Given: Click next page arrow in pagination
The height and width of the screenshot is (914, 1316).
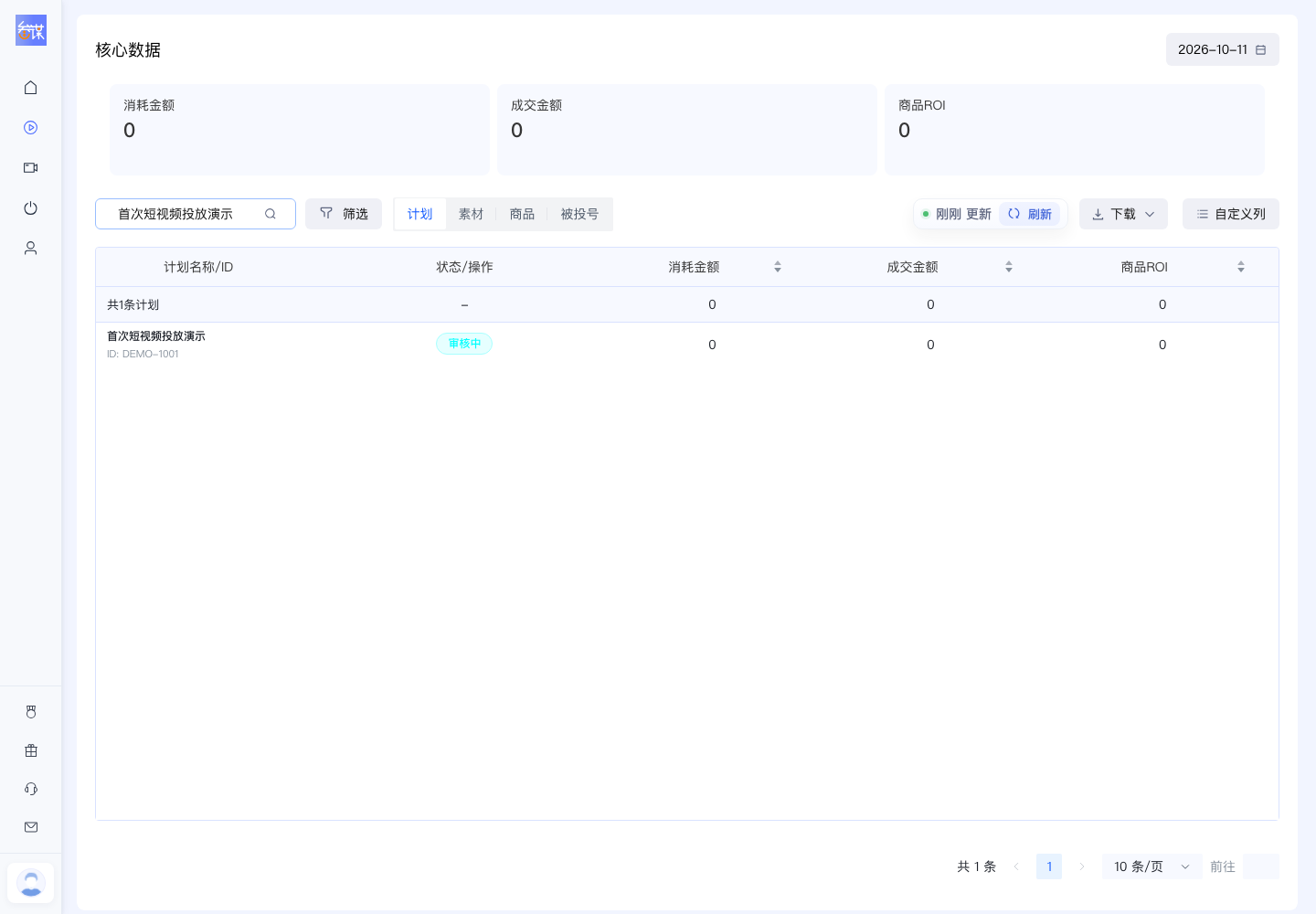Looking at the screenshot, I should [x=1082, y=866].
